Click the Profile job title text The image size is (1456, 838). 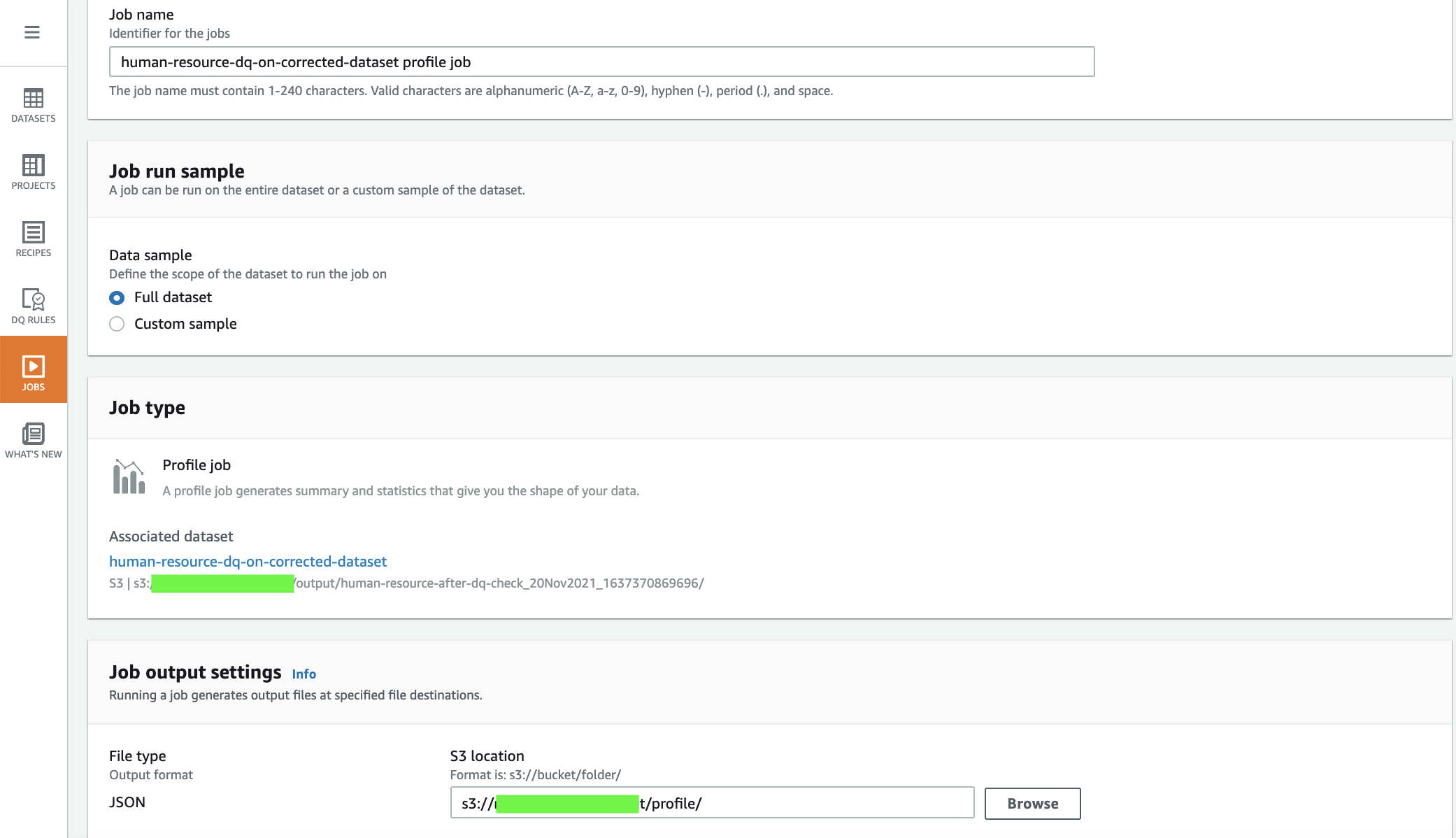(197, 465)
